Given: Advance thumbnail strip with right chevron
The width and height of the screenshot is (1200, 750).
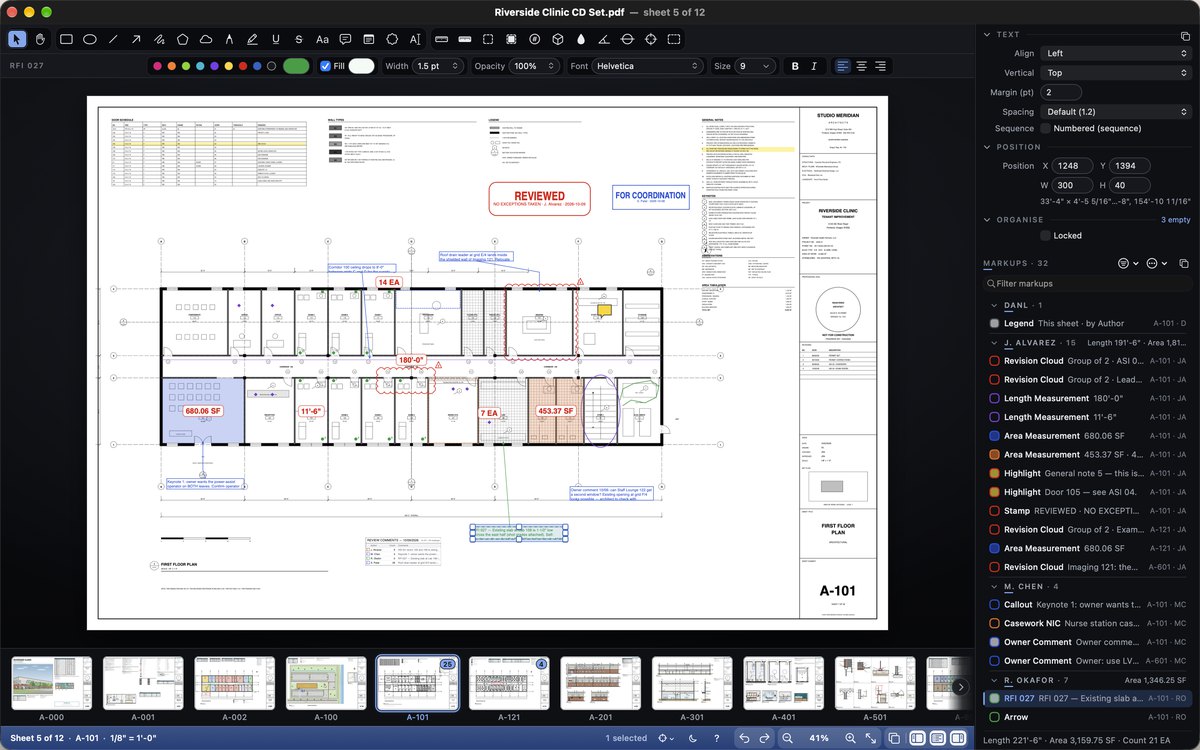Looking at the screenshot, I should [x=961, y=687].
